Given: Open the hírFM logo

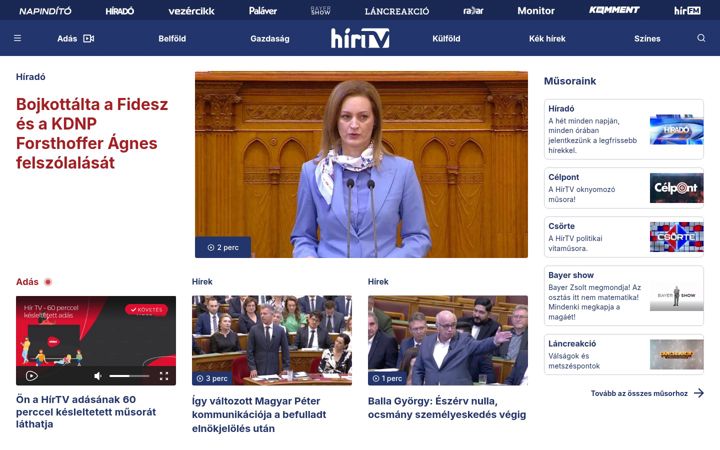Looking at the screenshot, I should pos(687,11).
